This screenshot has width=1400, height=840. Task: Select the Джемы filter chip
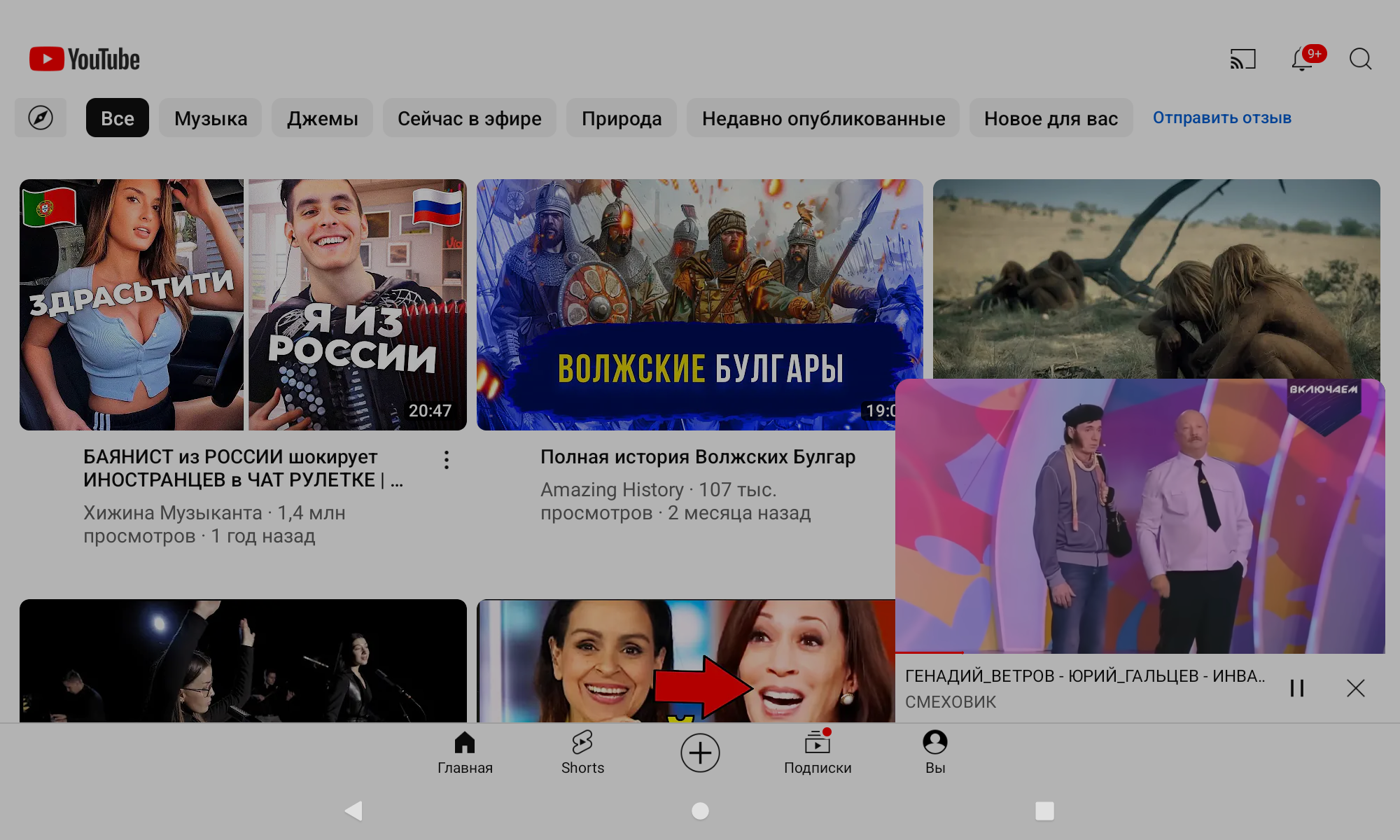(x=322, y=118)
